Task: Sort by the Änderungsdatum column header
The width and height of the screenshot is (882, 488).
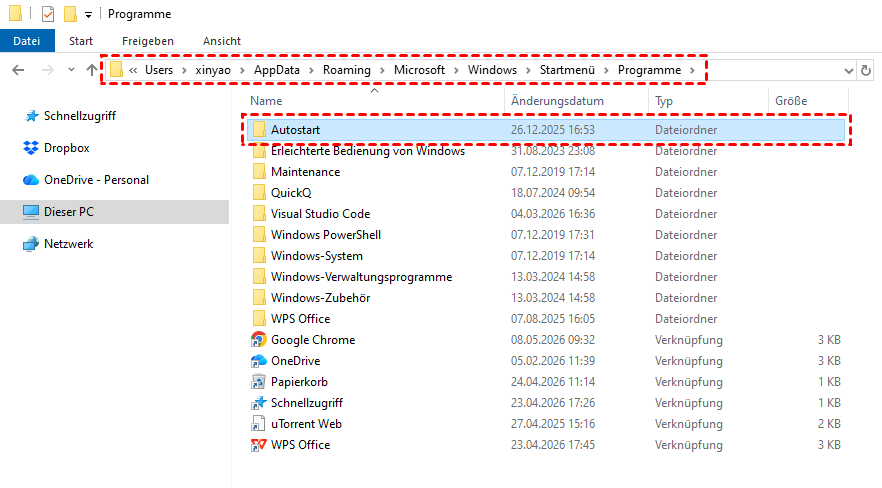Action: coord(557,101)
